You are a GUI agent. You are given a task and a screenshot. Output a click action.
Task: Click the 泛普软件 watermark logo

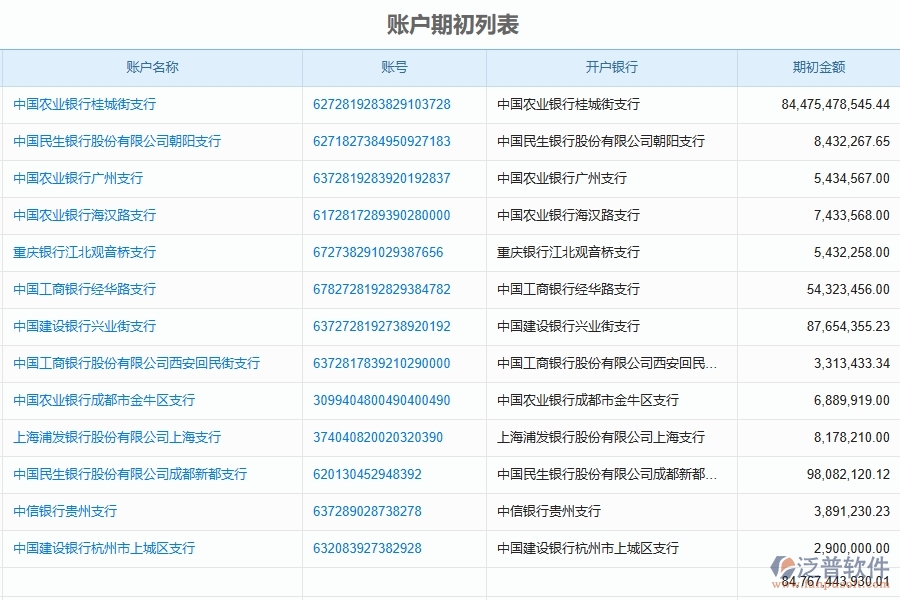(x=828, y=565)
